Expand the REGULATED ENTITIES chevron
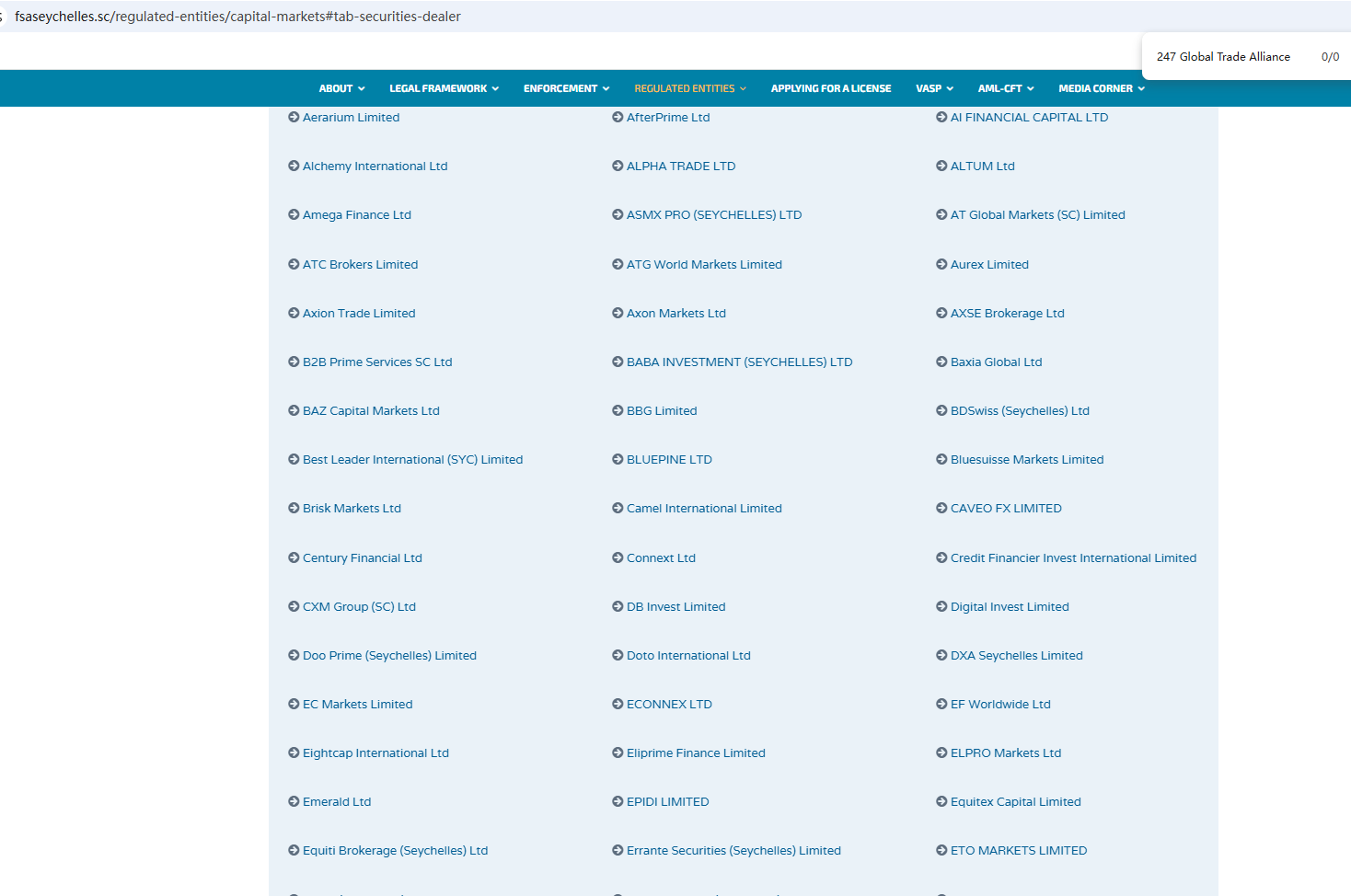This screenshot has height=896, width=1351. coord(743,89)
